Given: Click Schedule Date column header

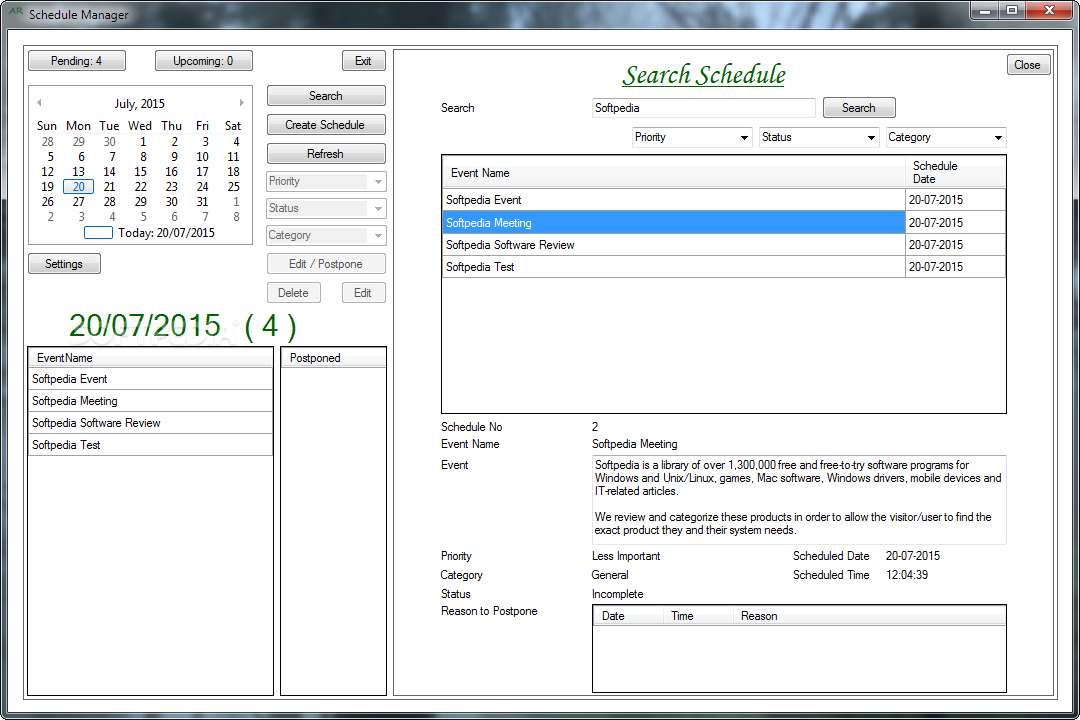Looking at the screenshot, I should (955, 172).
